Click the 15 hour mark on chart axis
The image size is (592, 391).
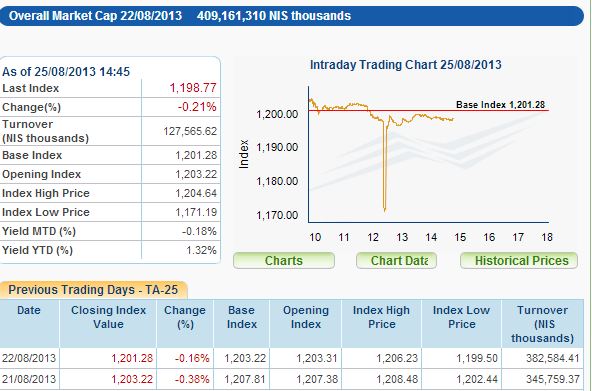pos(460,237)
